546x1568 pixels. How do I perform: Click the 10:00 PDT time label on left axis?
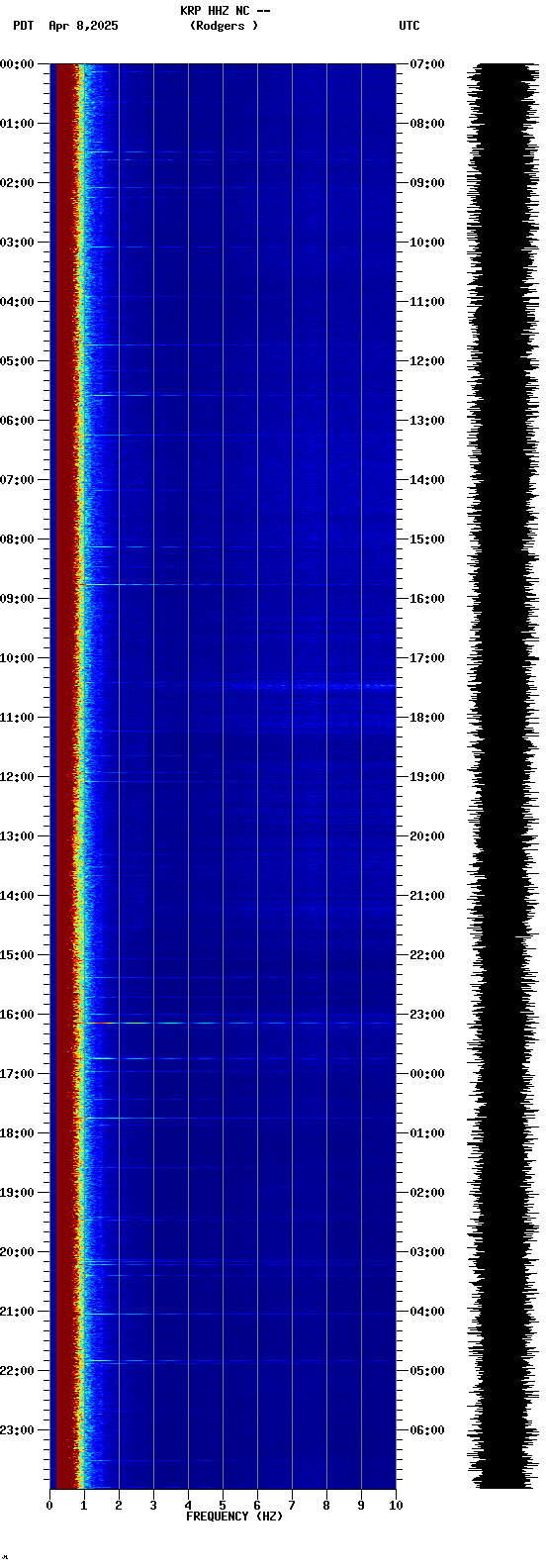point(18,658)
